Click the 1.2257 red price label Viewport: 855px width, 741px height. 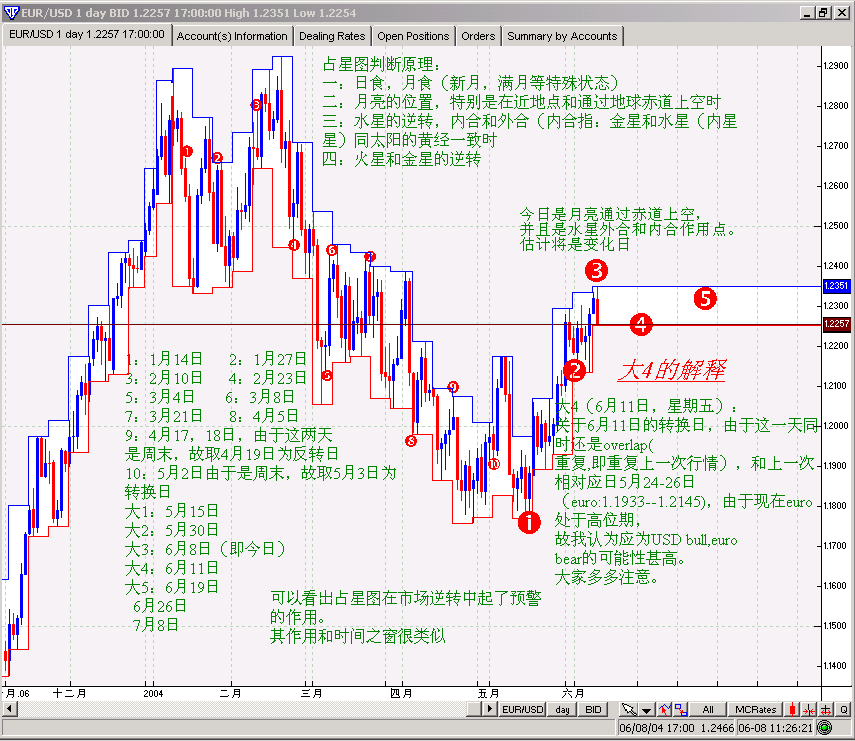click(x=836, y=324)
